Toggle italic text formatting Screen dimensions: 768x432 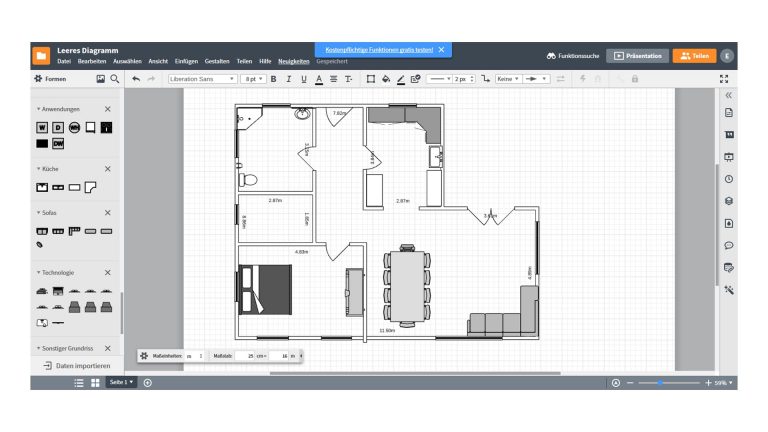point(289,78)
